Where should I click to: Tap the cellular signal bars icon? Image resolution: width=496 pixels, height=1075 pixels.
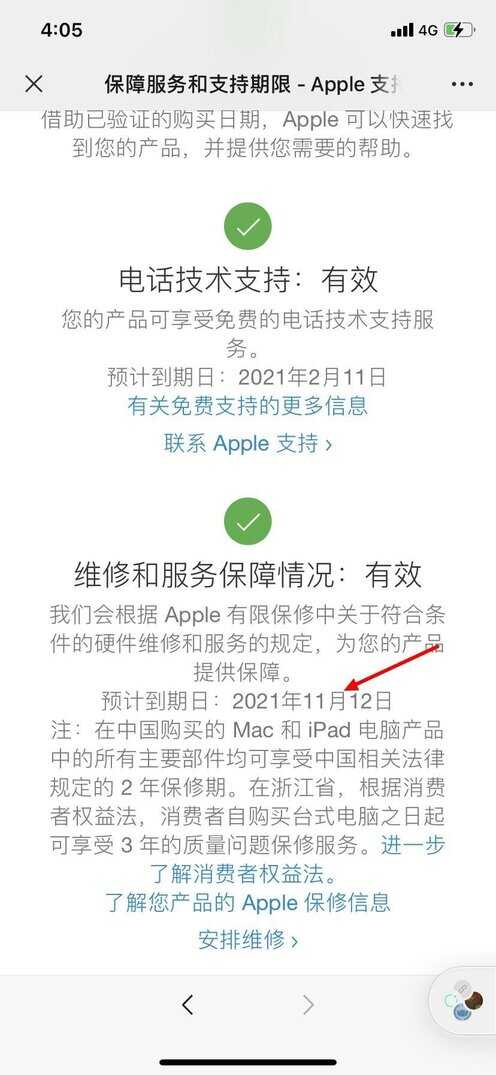tap(402, 30)
